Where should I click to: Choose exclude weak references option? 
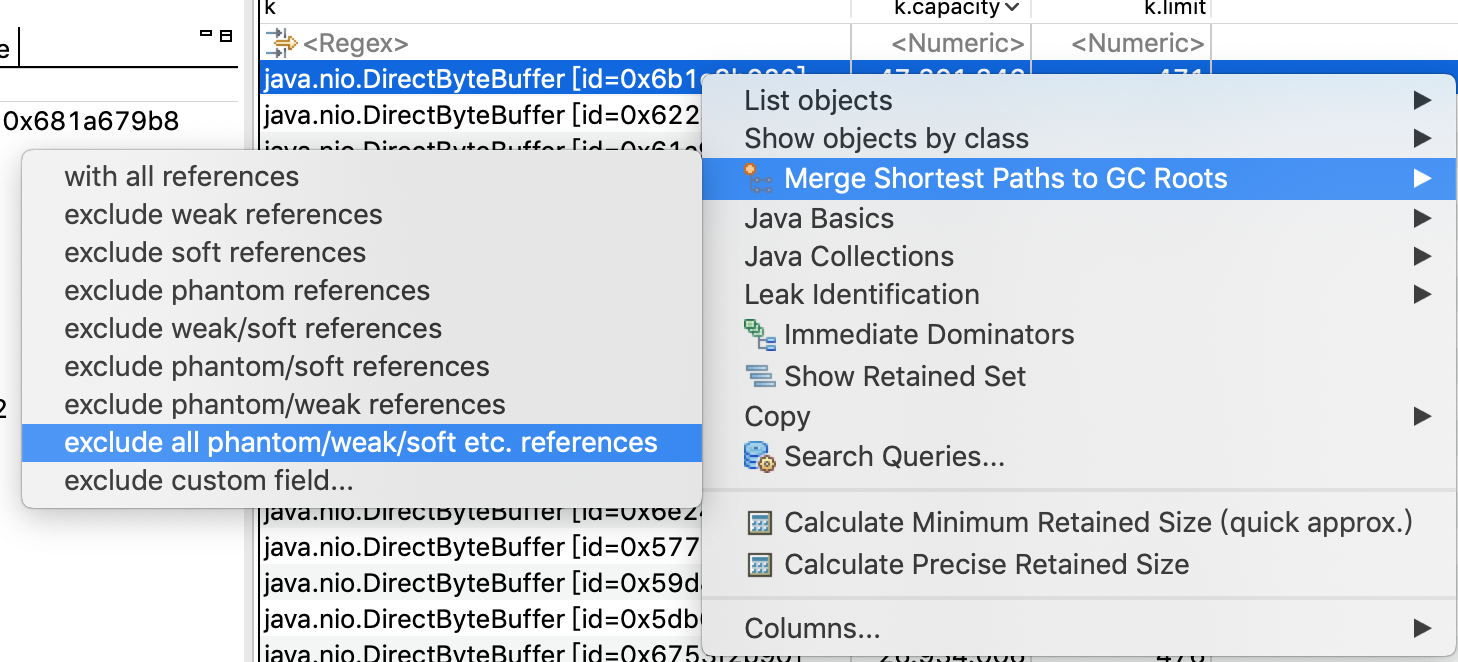point(223,215)
